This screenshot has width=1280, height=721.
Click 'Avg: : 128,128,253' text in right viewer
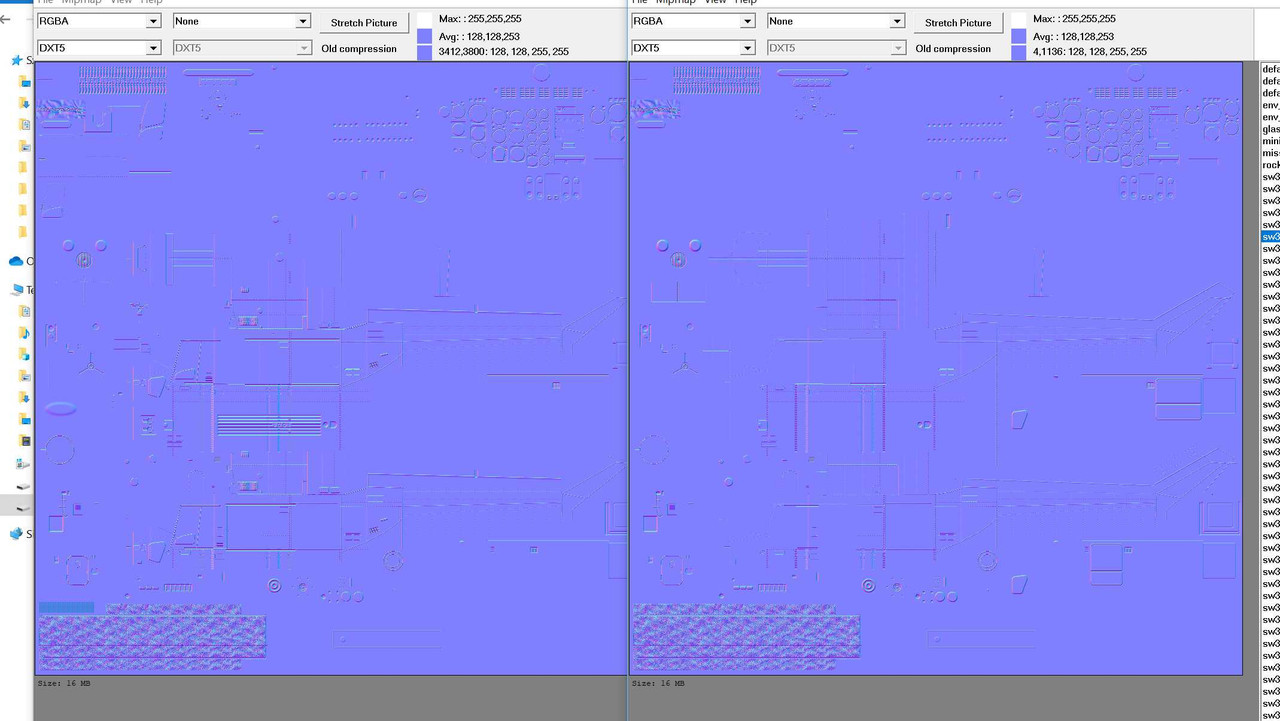1073,37
